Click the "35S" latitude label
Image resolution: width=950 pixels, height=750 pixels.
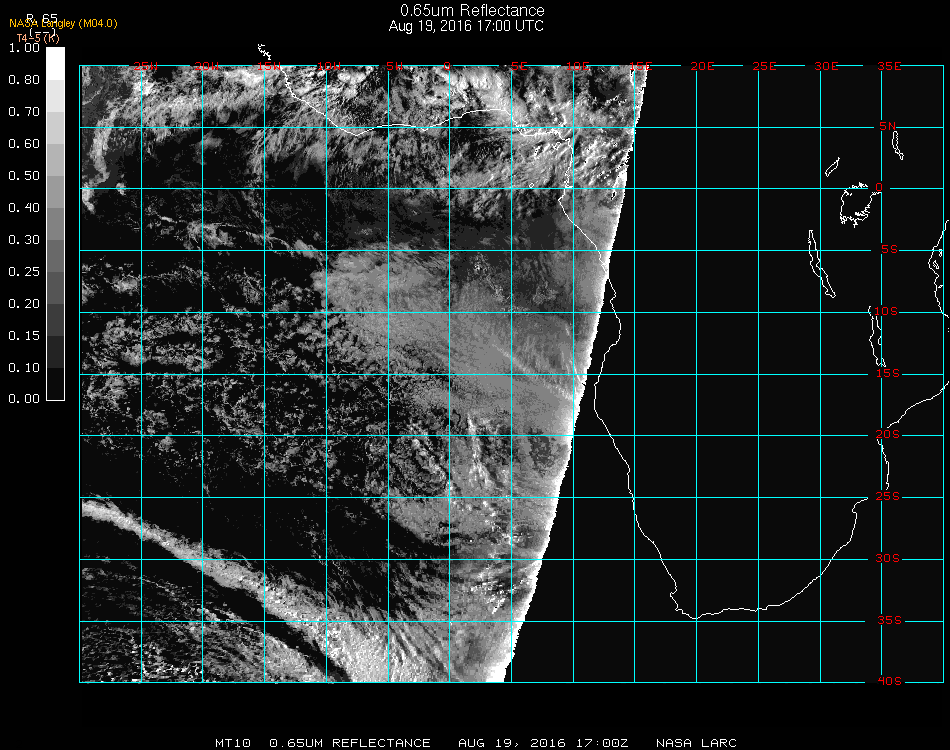pos(889,620)
